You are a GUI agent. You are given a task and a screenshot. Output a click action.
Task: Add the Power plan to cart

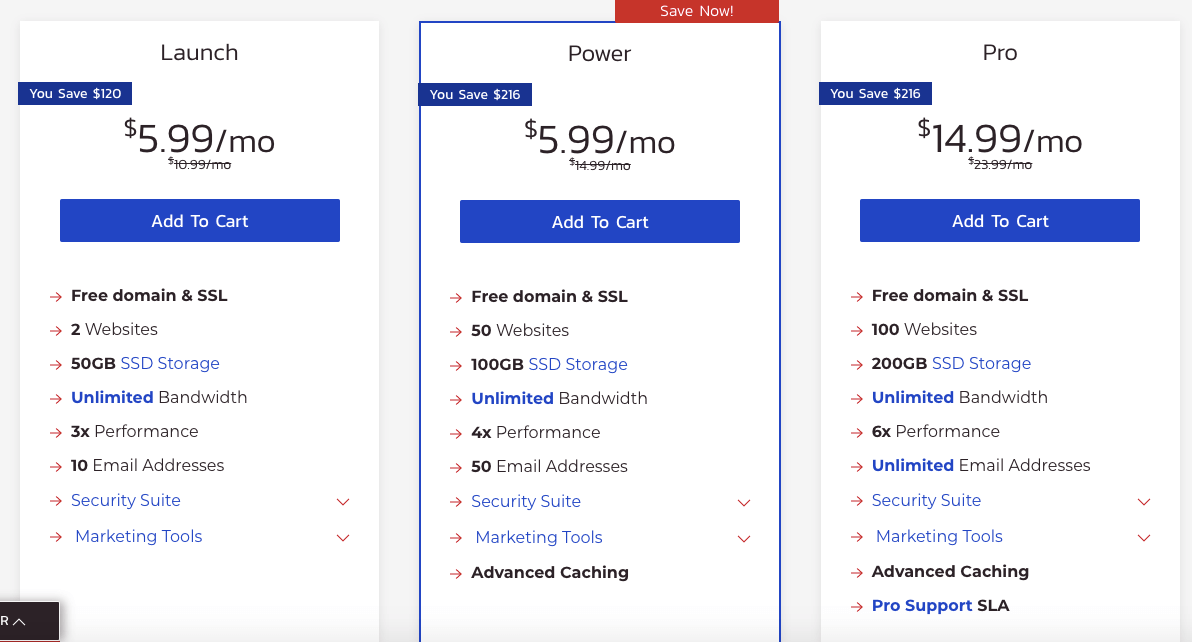click(x=600, y=222)
